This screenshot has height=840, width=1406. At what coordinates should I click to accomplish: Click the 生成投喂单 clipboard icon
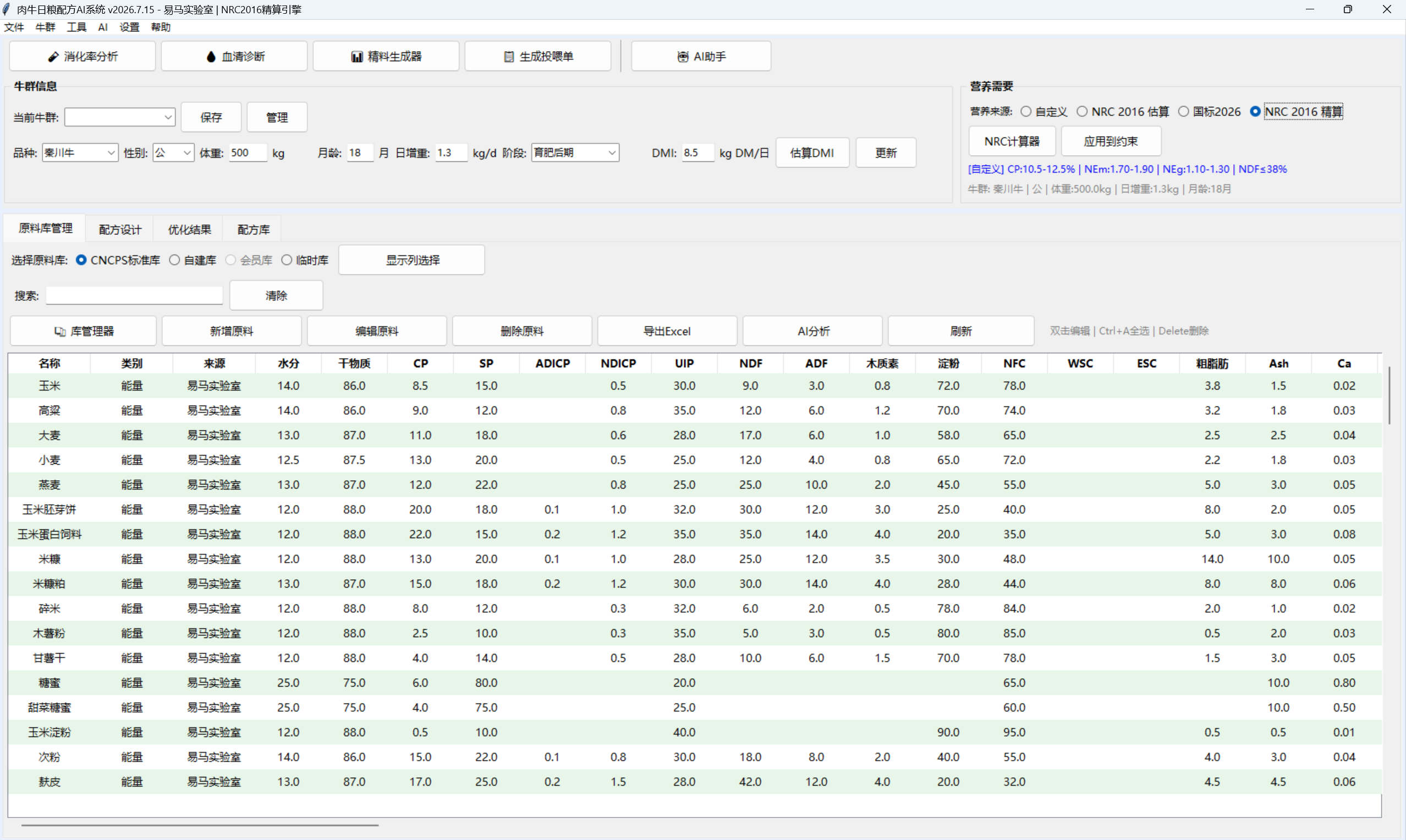pyautogui.click(x=509, y=57)
